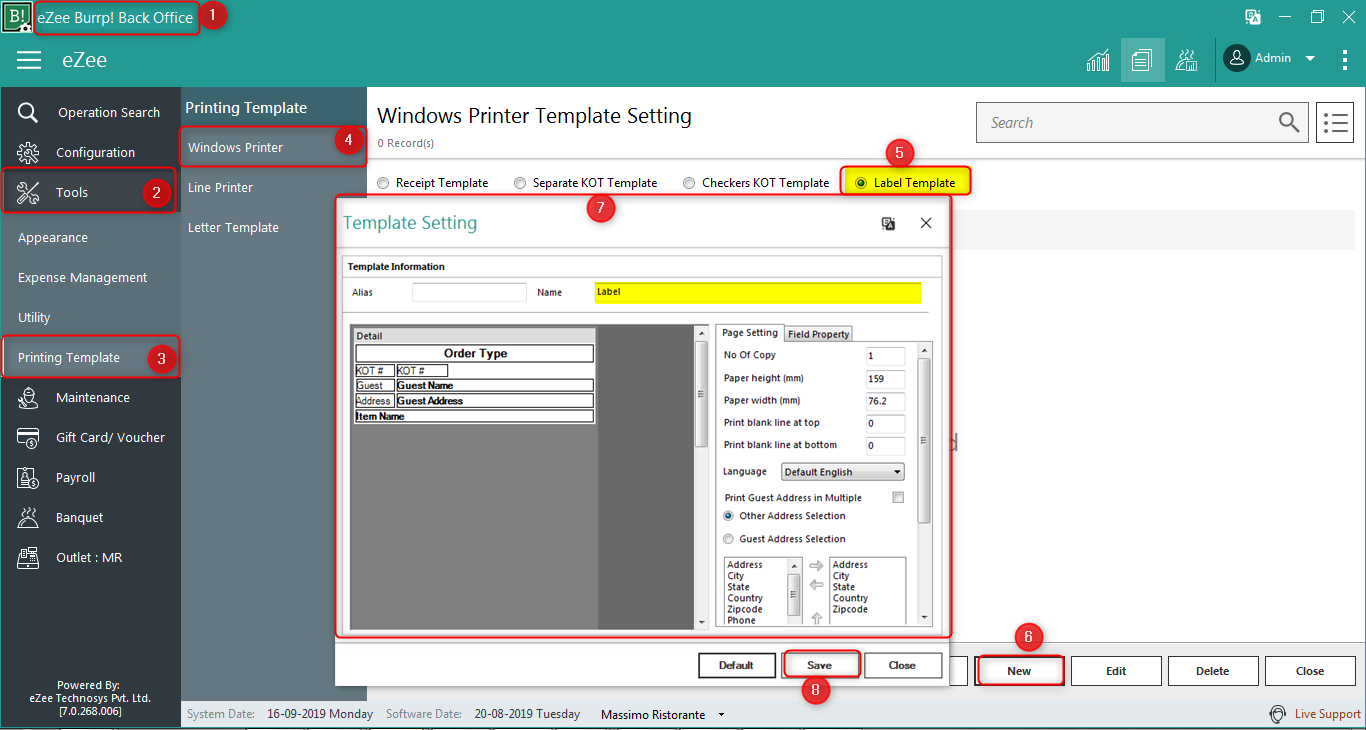The height and width of the screenshot is (730, 1366).
Task: Open the hamburger menu next to eZee
Action: 29,60
